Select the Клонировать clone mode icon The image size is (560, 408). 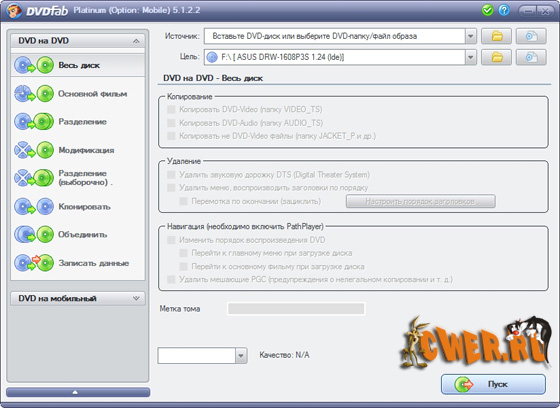tap(34, 207)
